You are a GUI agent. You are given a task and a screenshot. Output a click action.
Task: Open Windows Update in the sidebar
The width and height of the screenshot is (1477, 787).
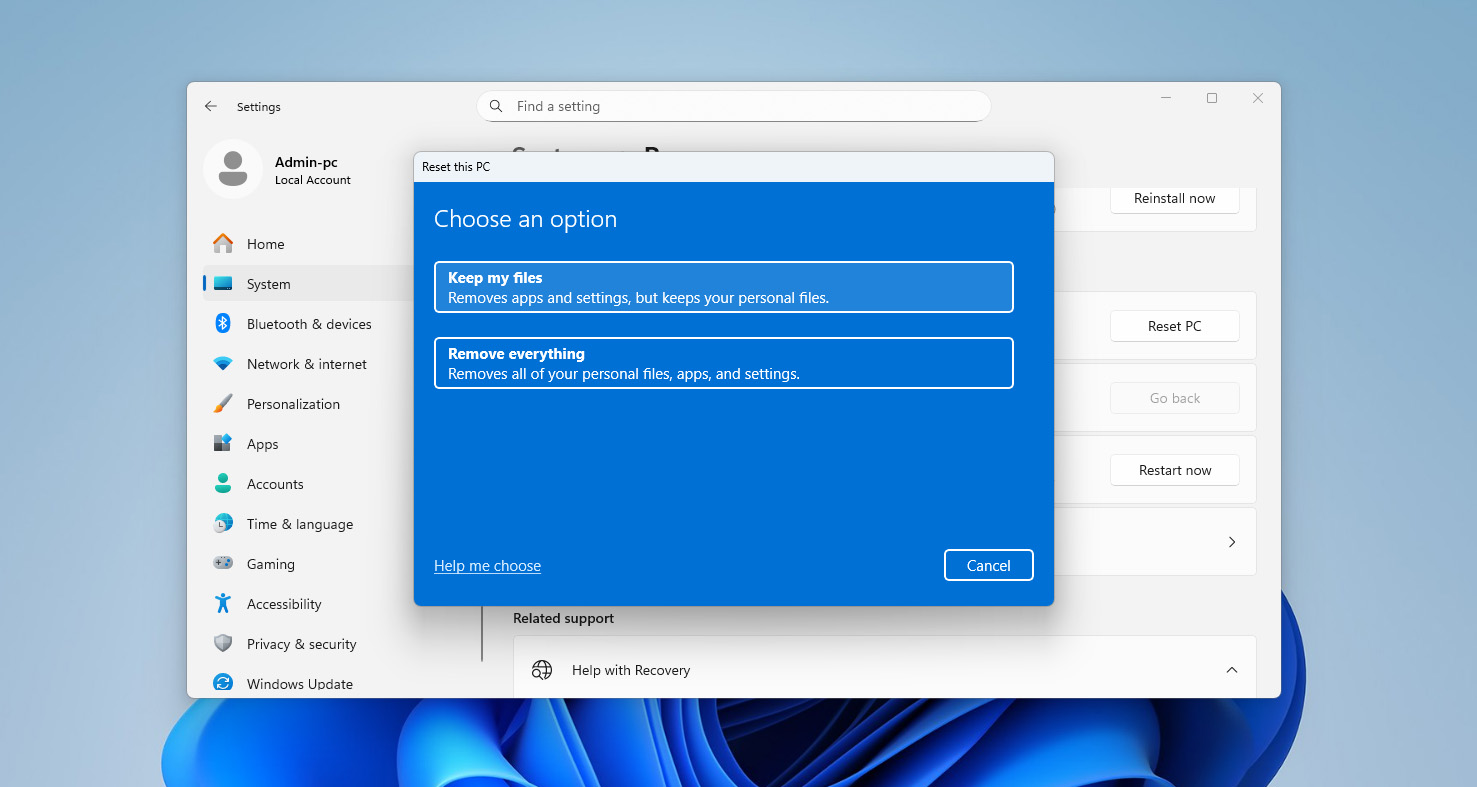[299, 684]
